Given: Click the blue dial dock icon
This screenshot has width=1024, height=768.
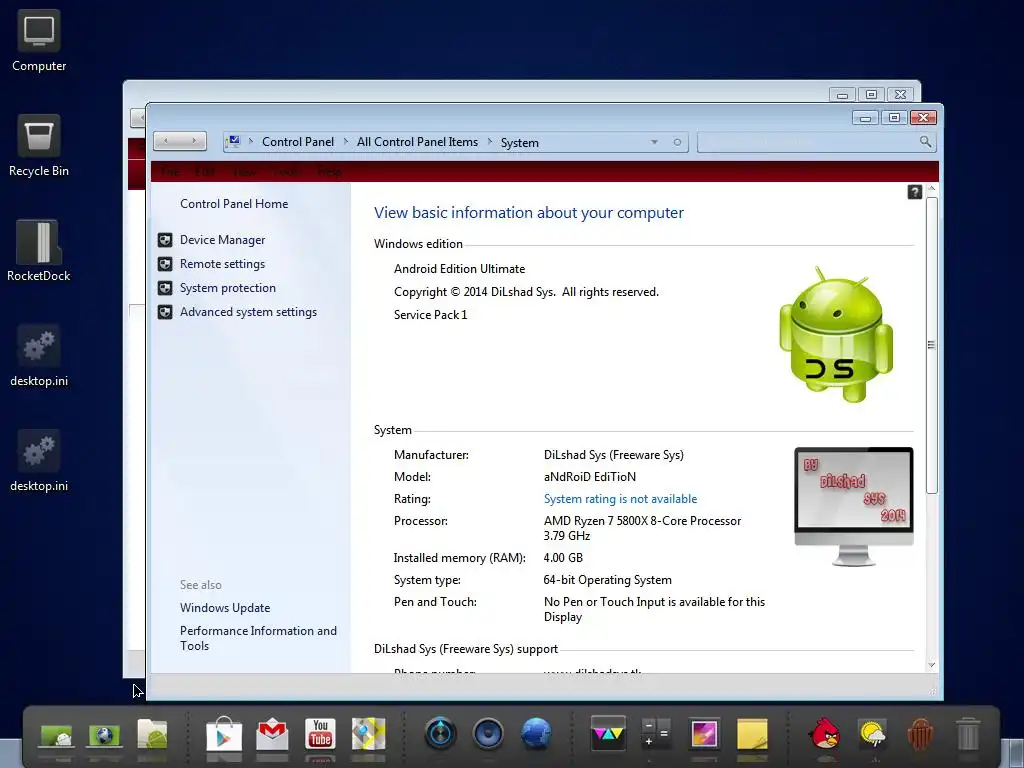Looking at the screenshot, I should click(x=440, y=733).
